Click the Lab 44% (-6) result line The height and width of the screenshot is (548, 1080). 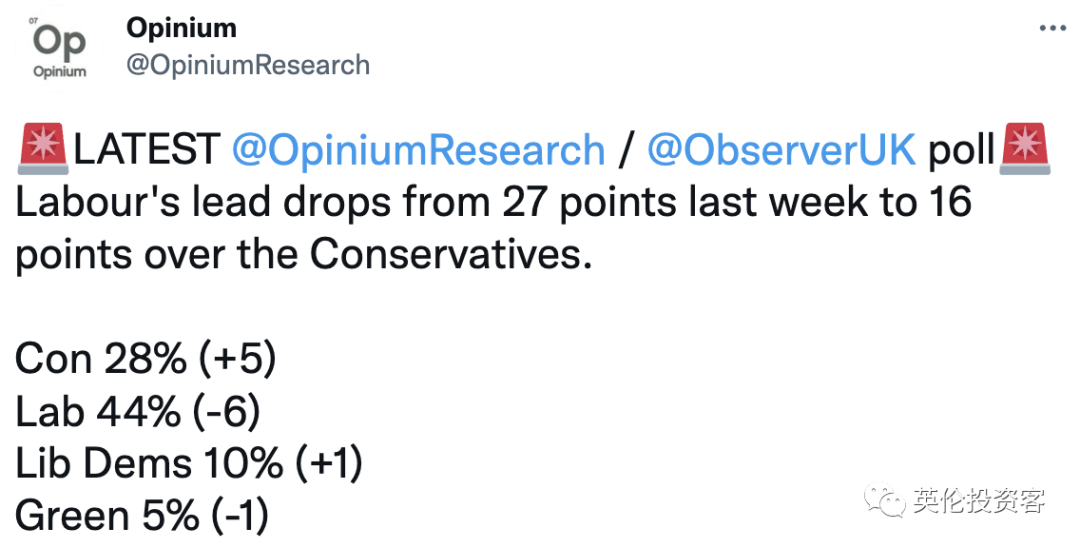(x=138, y=412)
